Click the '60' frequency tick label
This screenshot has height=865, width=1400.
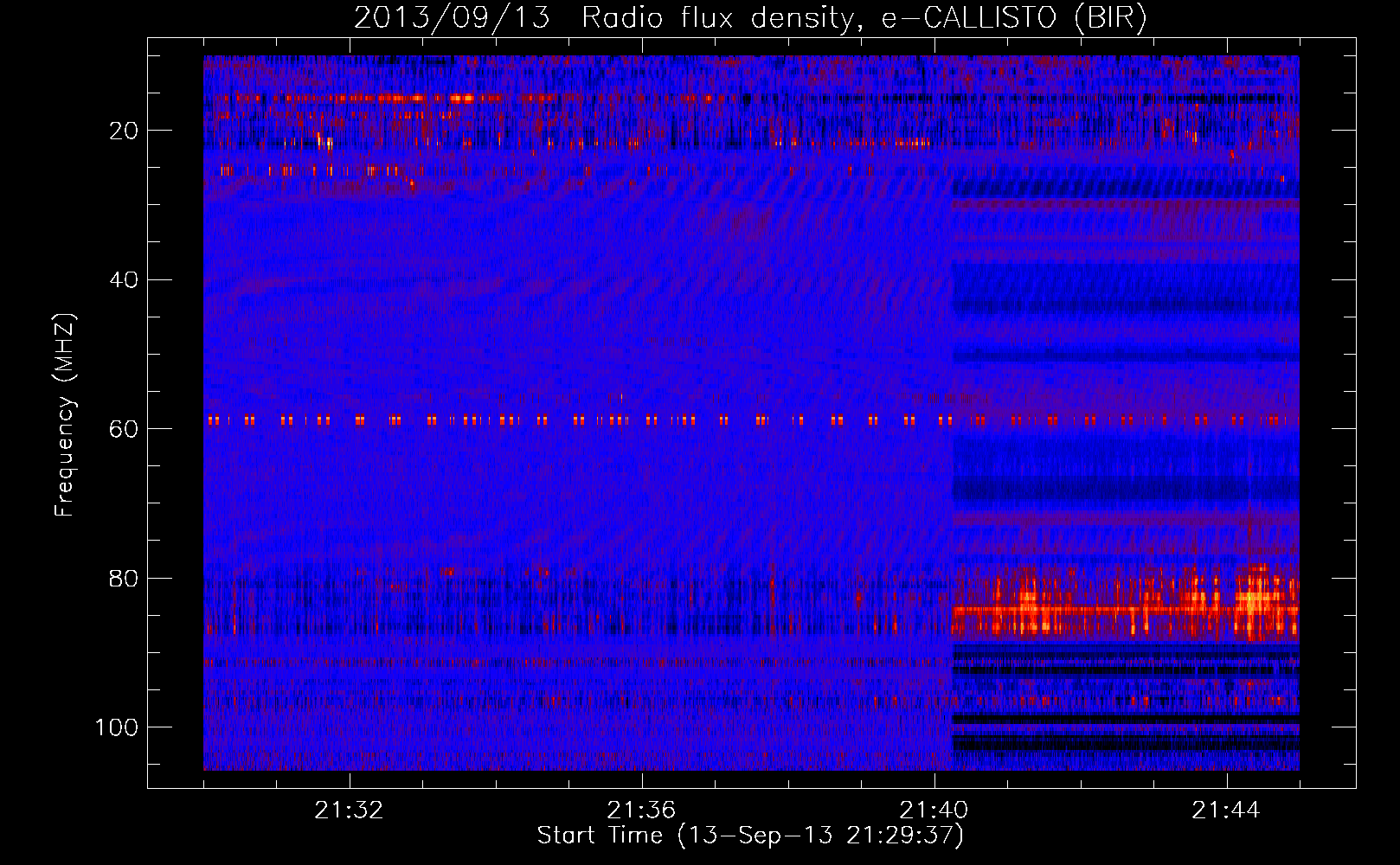pos(125,429)
